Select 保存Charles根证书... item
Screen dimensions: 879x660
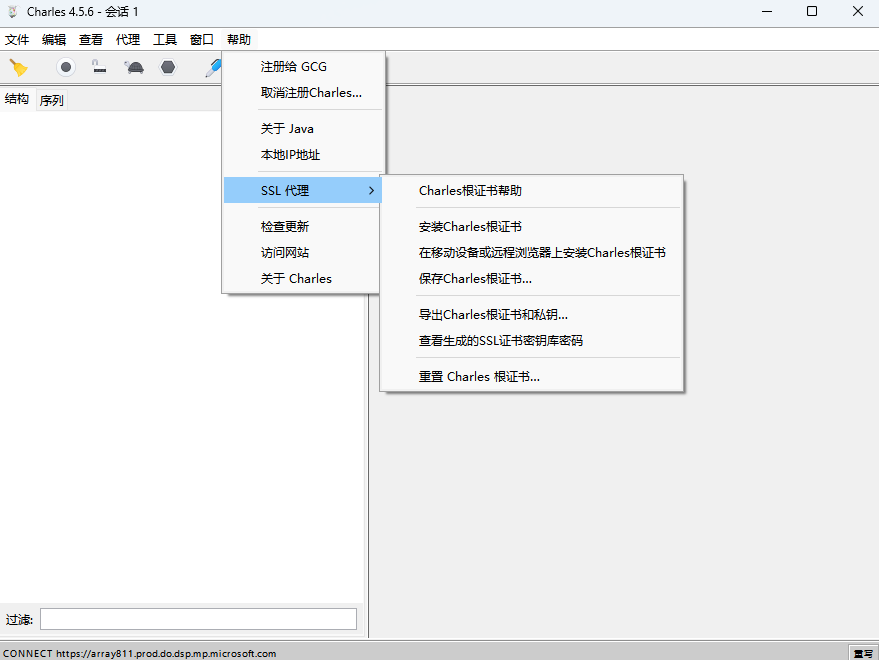tap(531, 279)
